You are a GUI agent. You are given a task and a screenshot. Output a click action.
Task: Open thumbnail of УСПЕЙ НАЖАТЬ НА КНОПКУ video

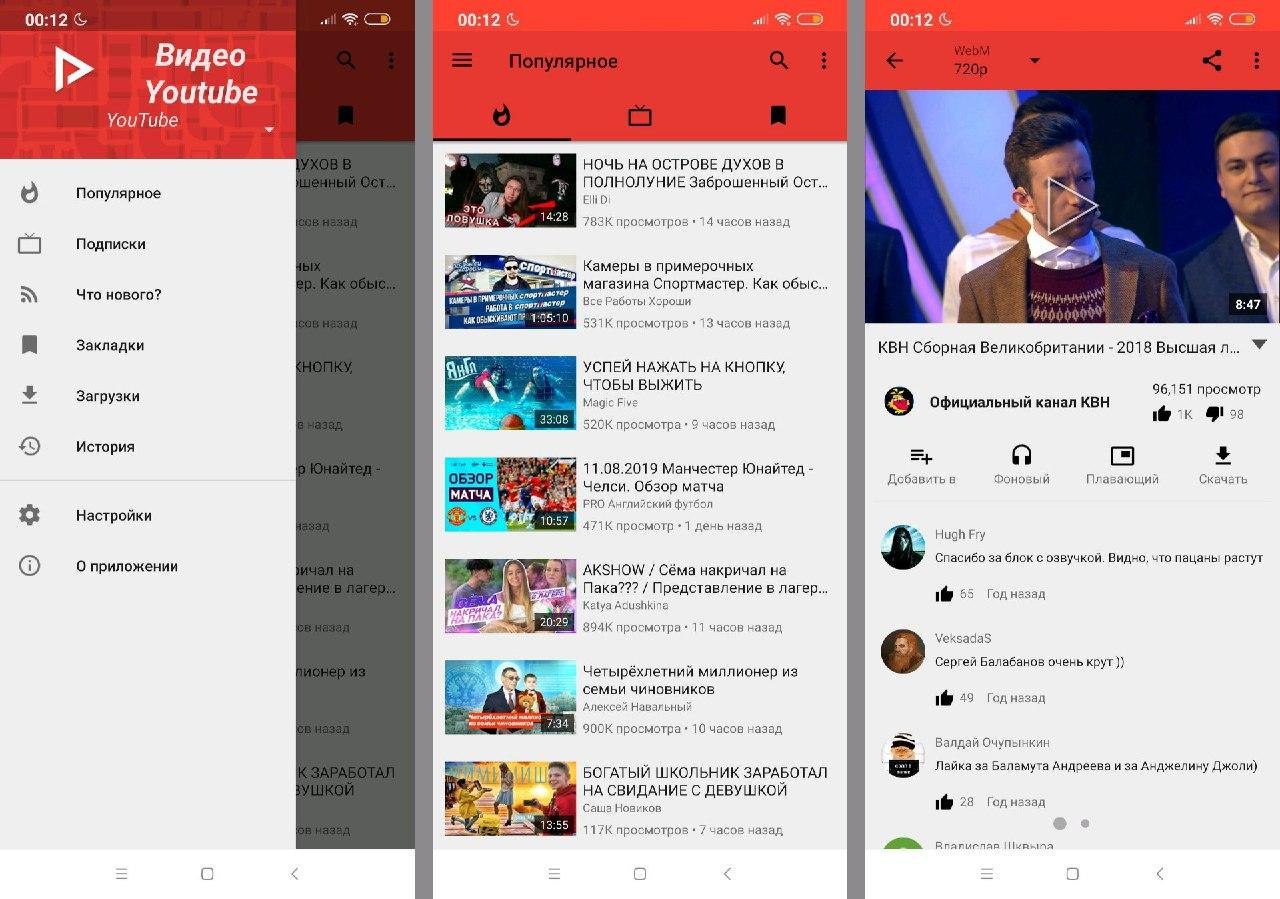tap(510, 393)
